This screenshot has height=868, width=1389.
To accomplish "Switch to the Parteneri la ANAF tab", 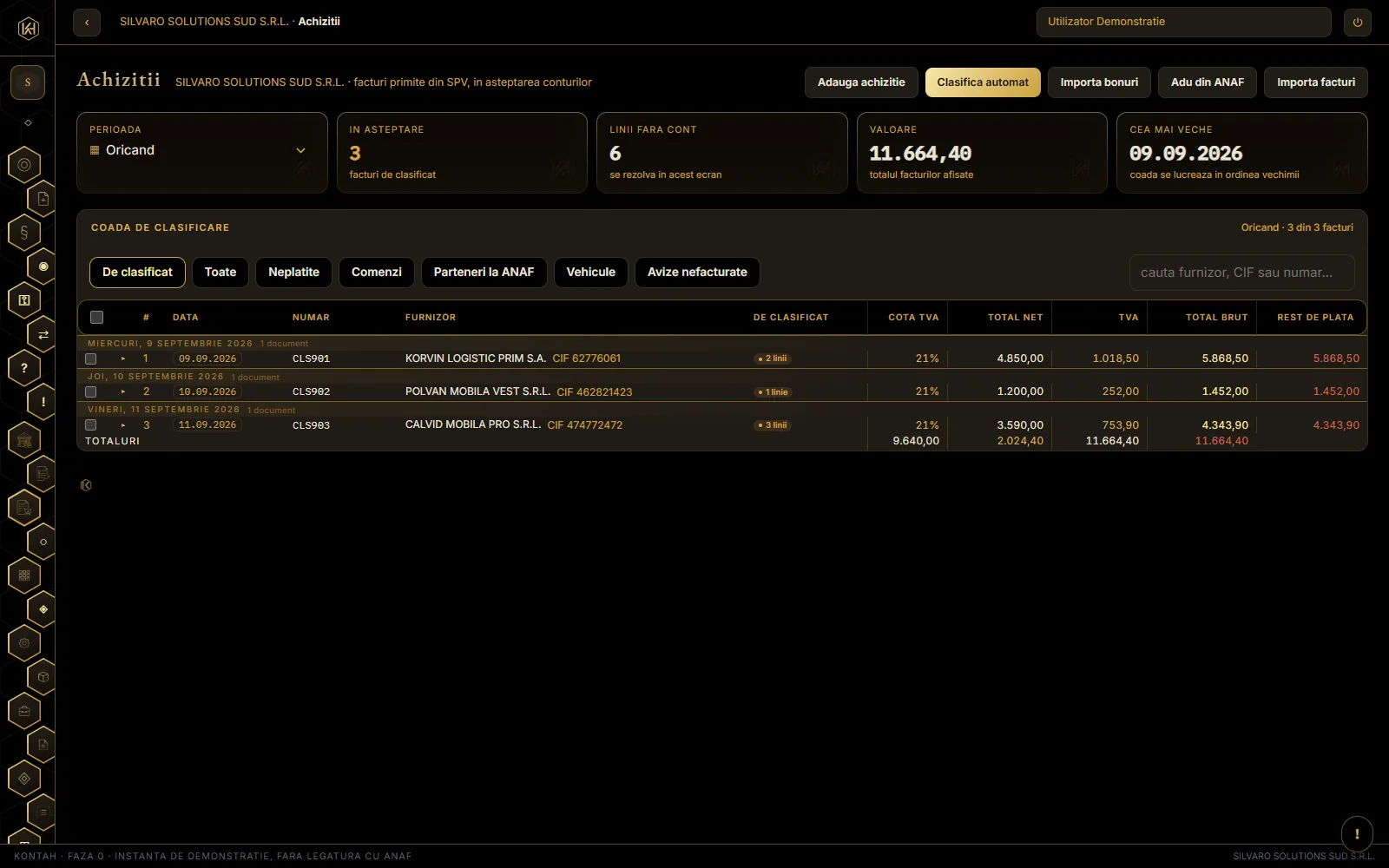I will pyautogui.click(x=484, y=273).
